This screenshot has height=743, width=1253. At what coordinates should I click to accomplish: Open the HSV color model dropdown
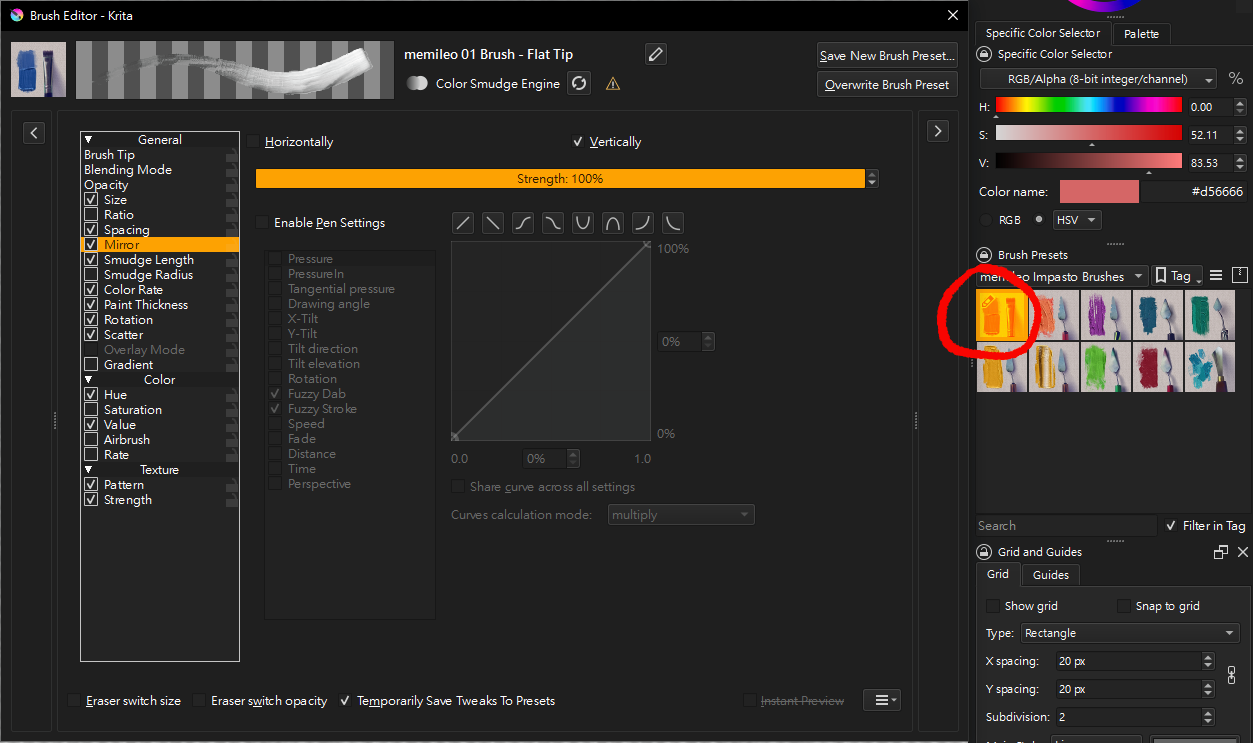tap(1077, 220)
